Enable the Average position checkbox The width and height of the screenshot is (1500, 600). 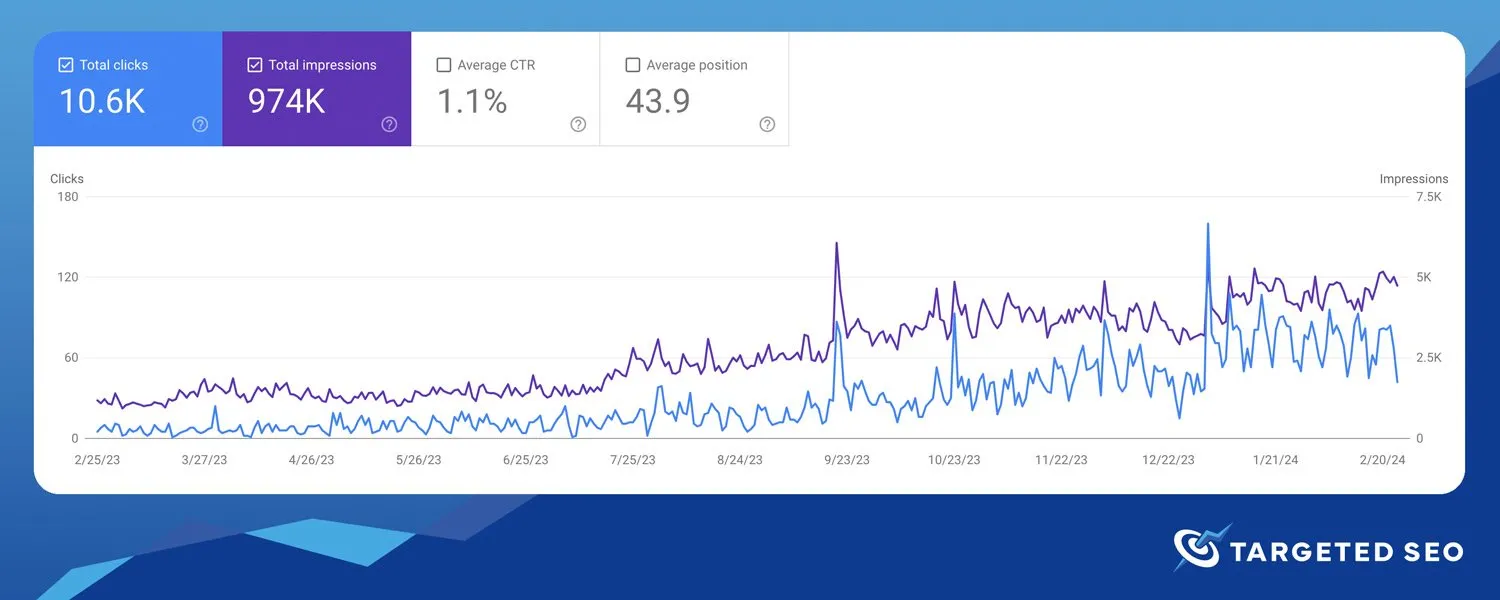pyautogui.click(x=633, y=65)
